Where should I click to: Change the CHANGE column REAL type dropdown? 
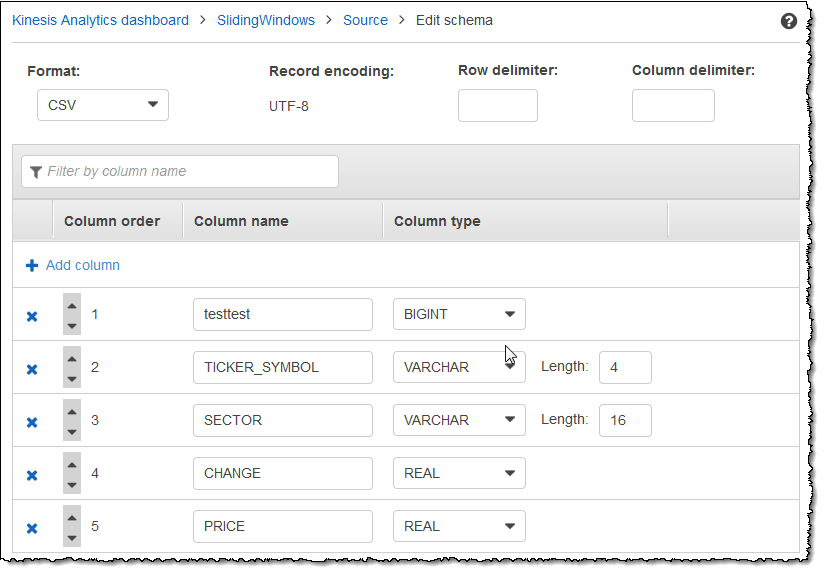click(x=459, y=473)
